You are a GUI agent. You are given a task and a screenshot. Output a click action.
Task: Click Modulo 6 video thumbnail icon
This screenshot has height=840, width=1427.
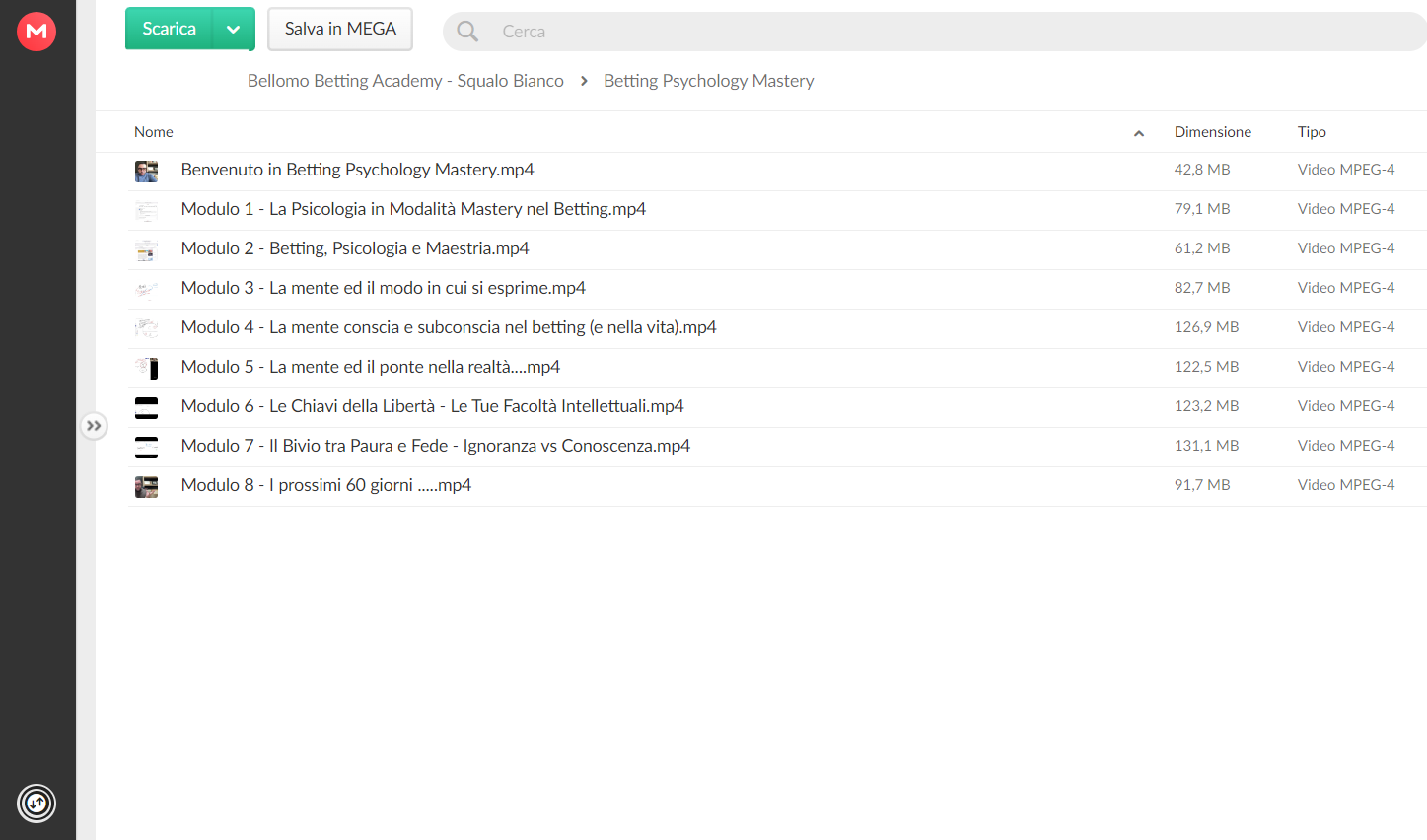pos(147,408)
